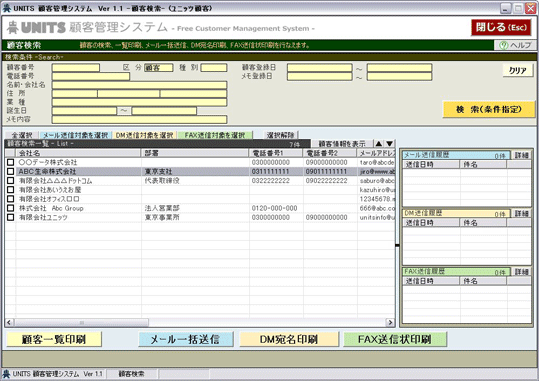Click the 名前・会社名 input field
This screenshot has height=381, width=539.
[x=140, y=85]
